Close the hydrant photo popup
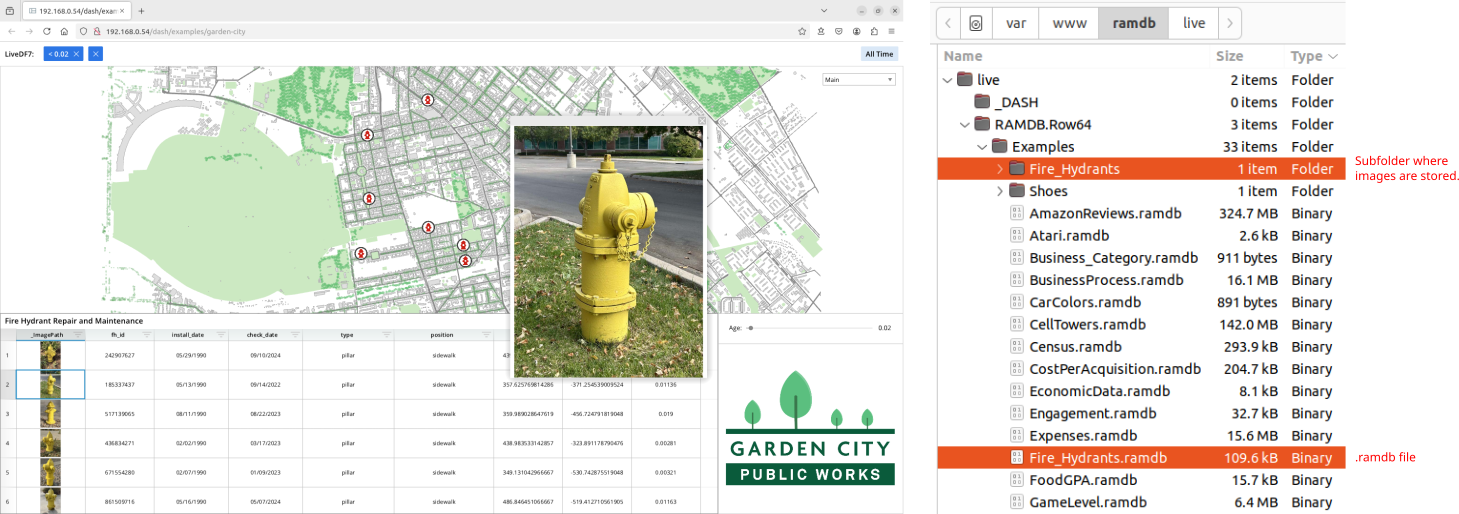 701,120
